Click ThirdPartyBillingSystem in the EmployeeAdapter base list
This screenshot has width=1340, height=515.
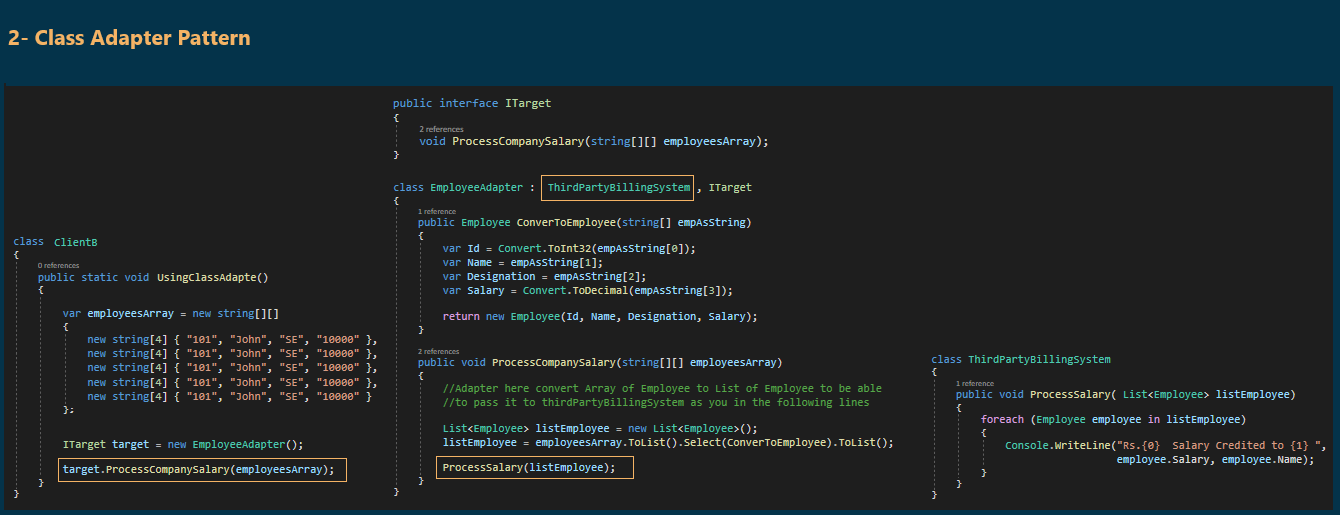coord(619,187)
